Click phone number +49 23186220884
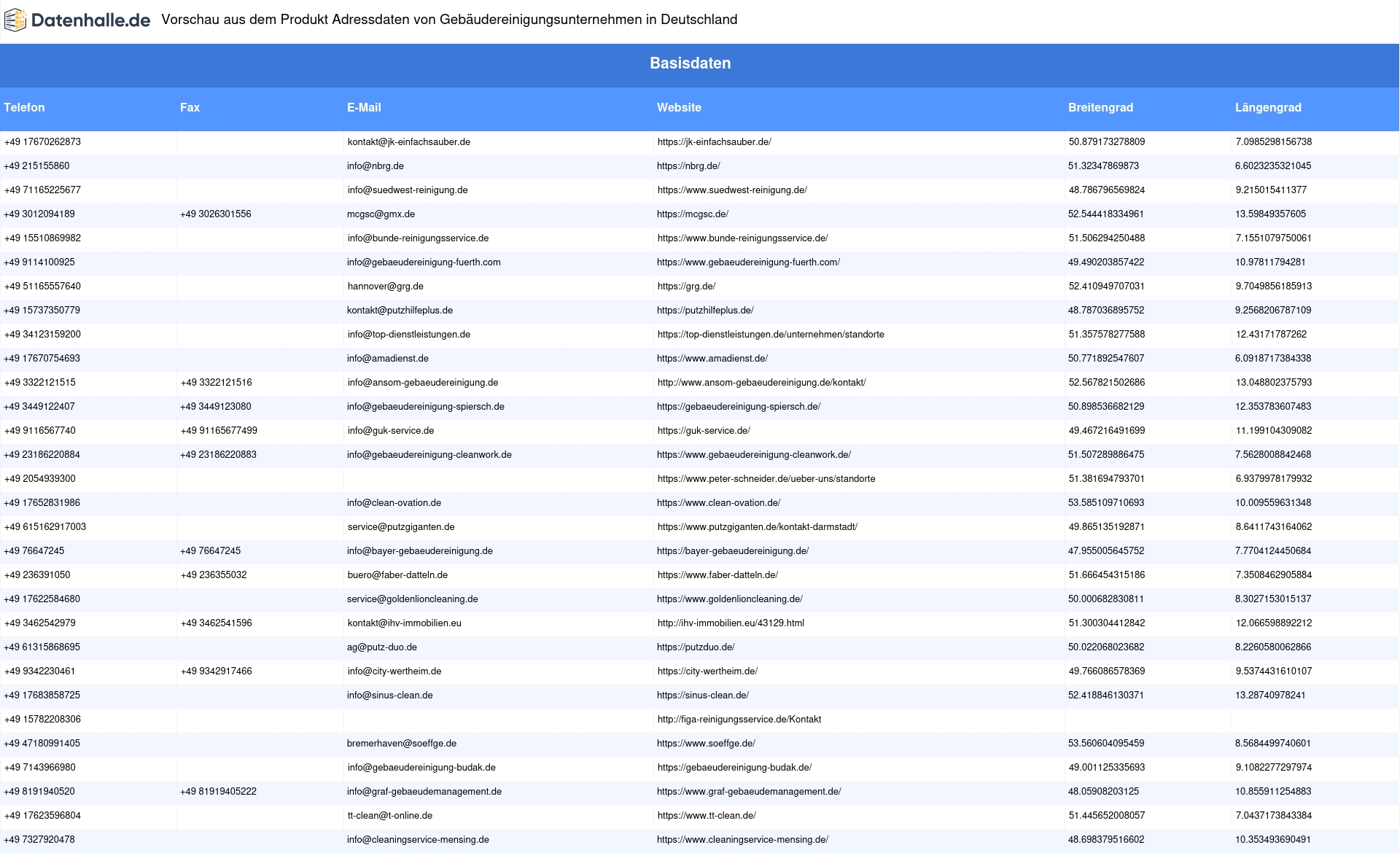The height and width of the screenshot is (853, 1400). [x=42, y=455]
